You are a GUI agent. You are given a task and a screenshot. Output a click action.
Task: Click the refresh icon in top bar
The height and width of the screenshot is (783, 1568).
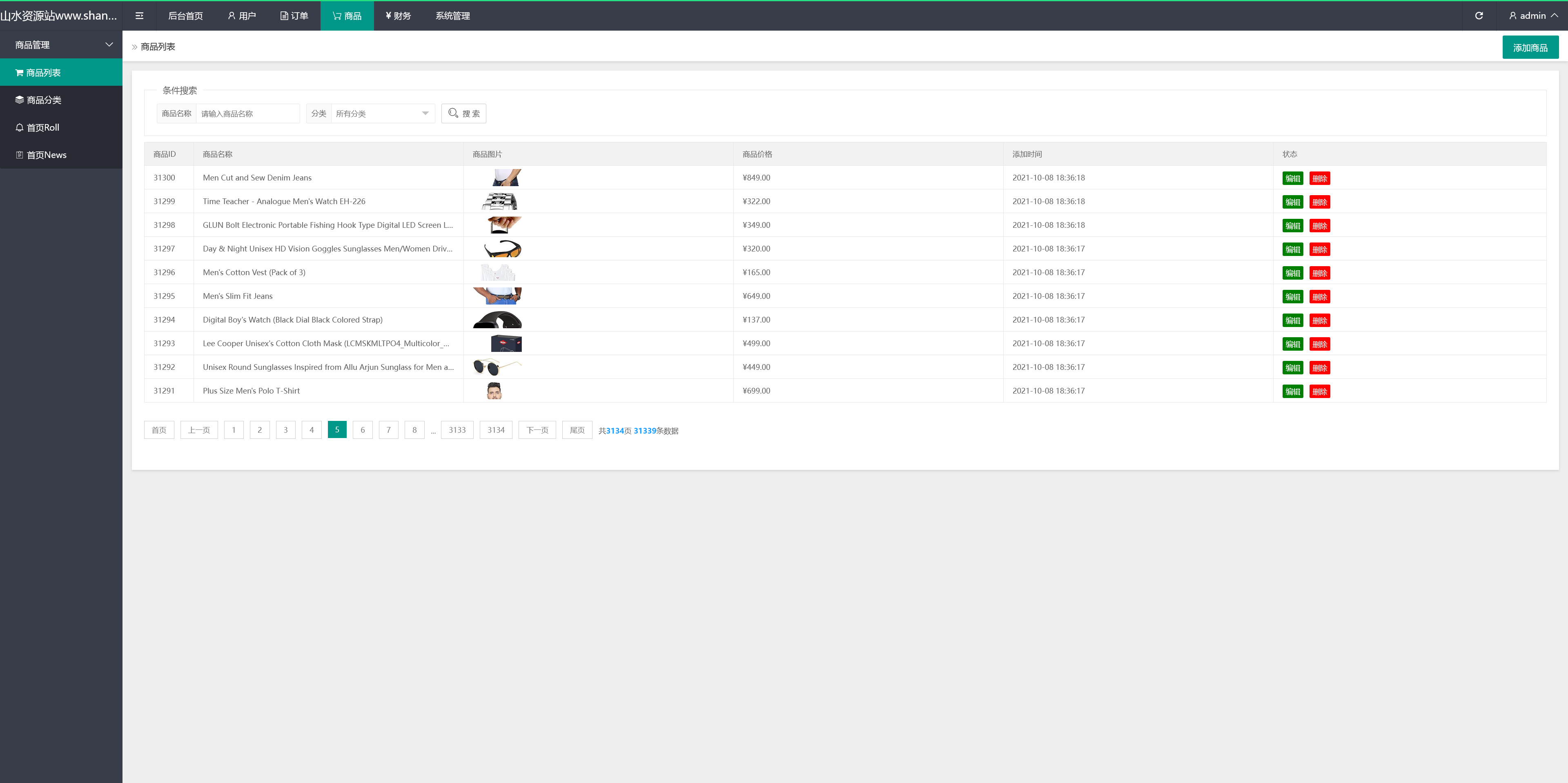click(1479, 16)
